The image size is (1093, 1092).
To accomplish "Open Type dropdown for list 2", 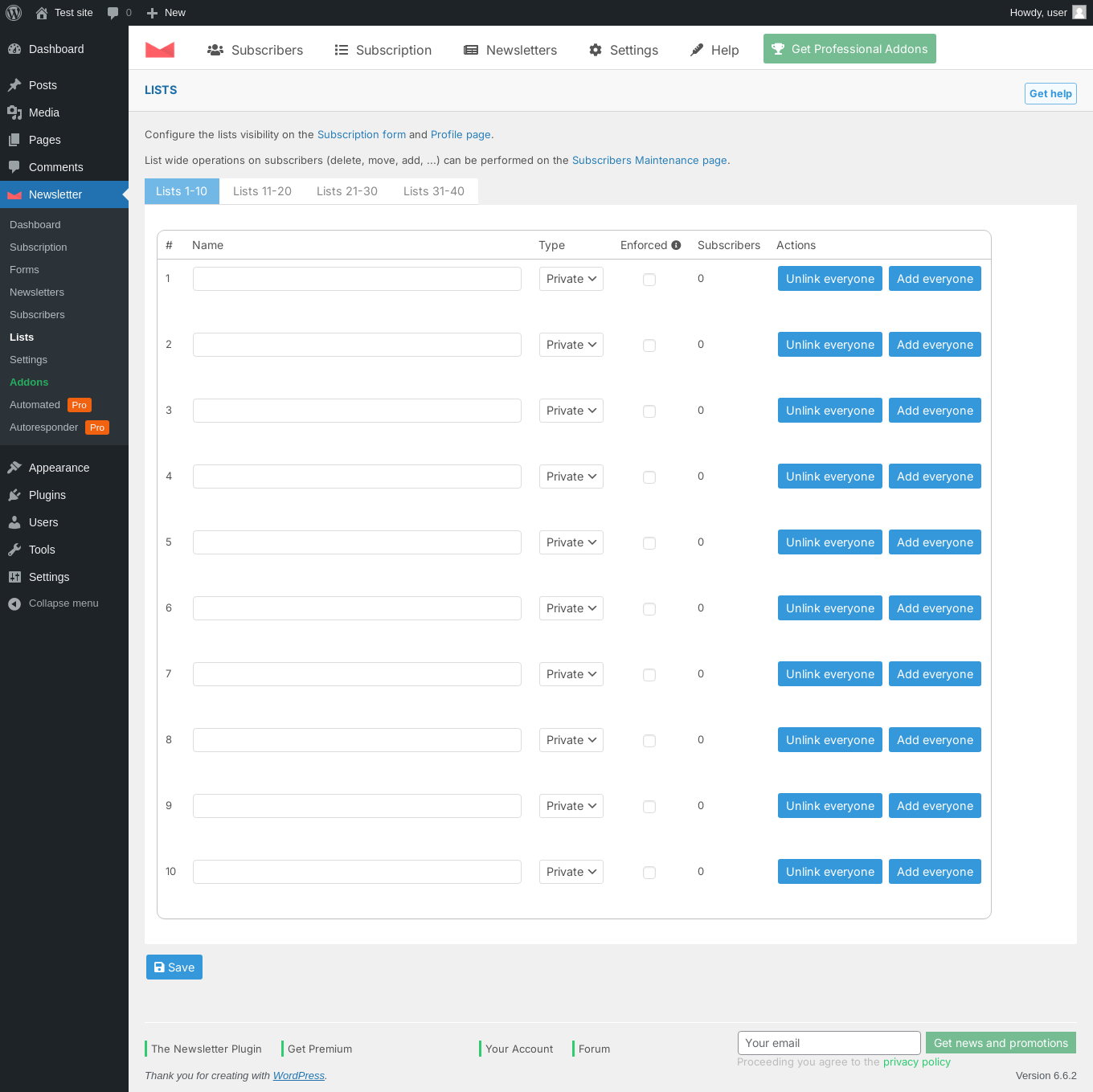I will 571,345.
